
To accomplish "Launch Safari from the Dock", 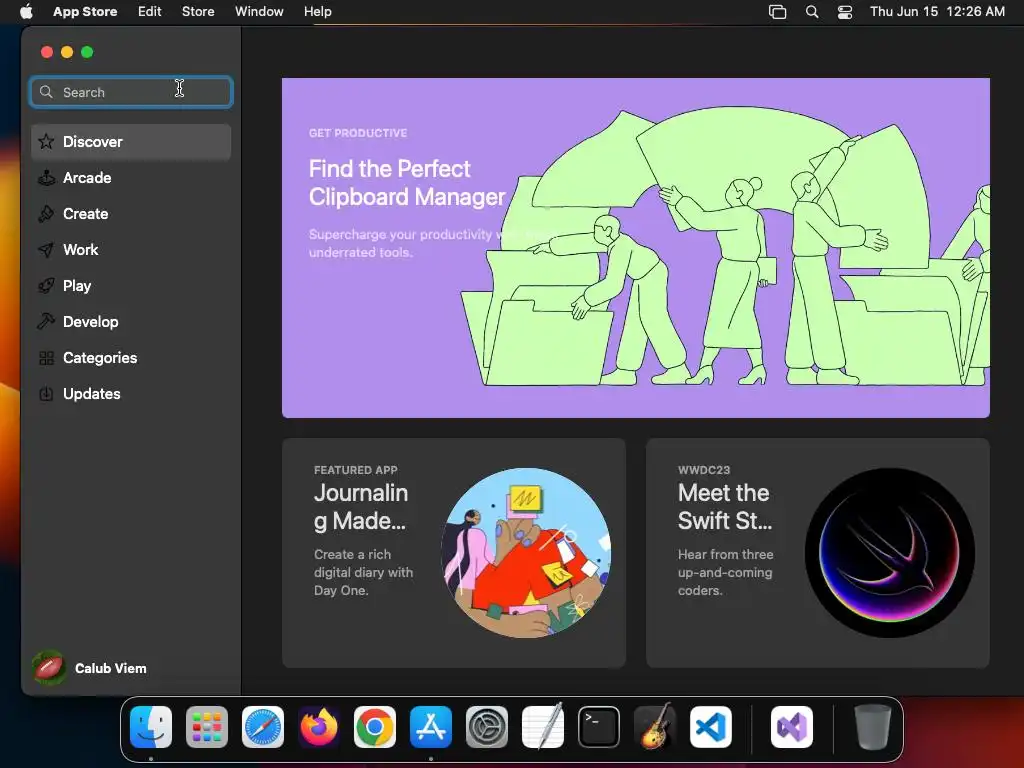I will [x=263, y=727].
